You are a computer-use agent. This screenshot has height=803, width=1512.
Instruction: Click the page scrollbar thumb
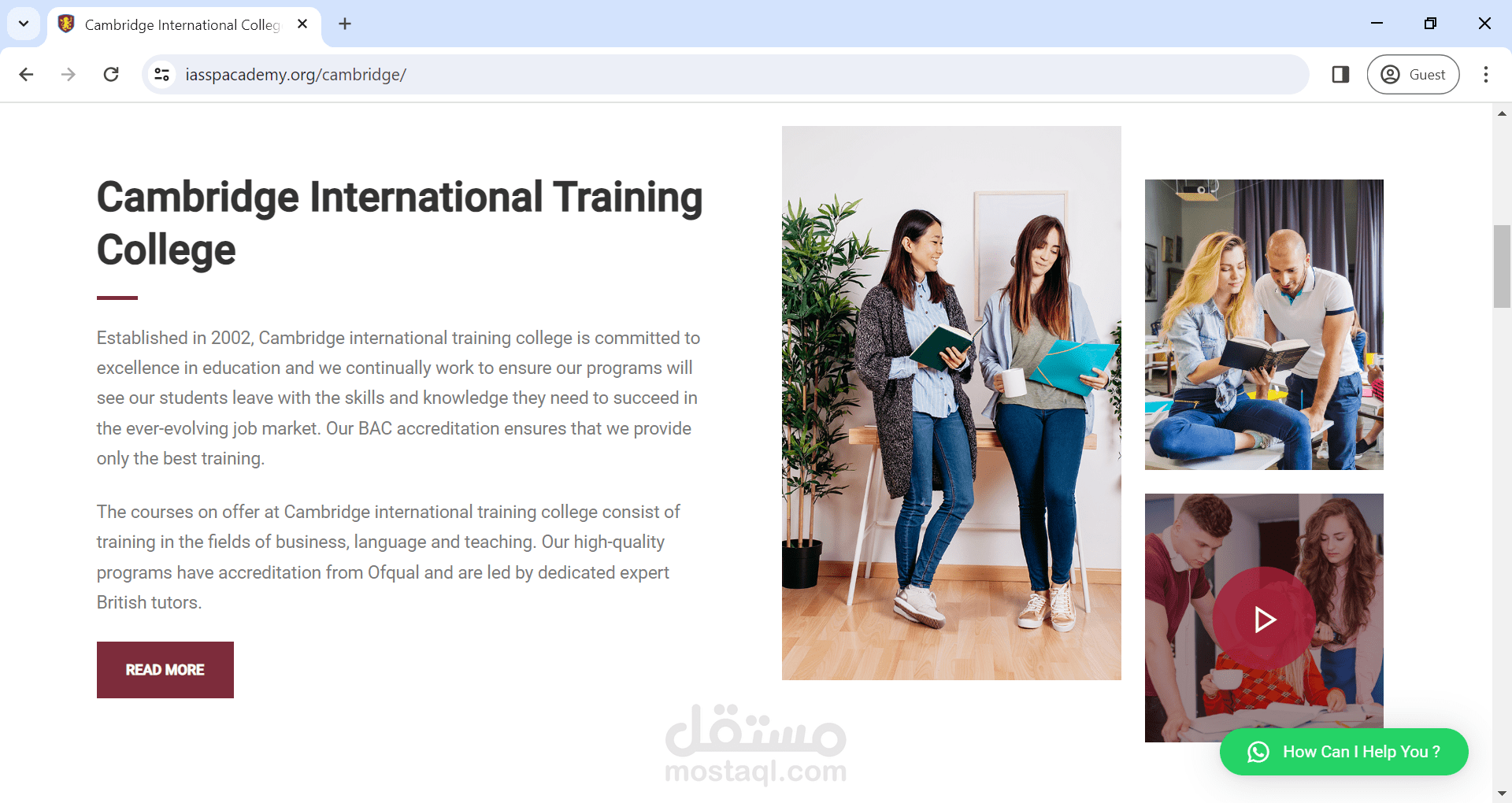pos(1502,266)
